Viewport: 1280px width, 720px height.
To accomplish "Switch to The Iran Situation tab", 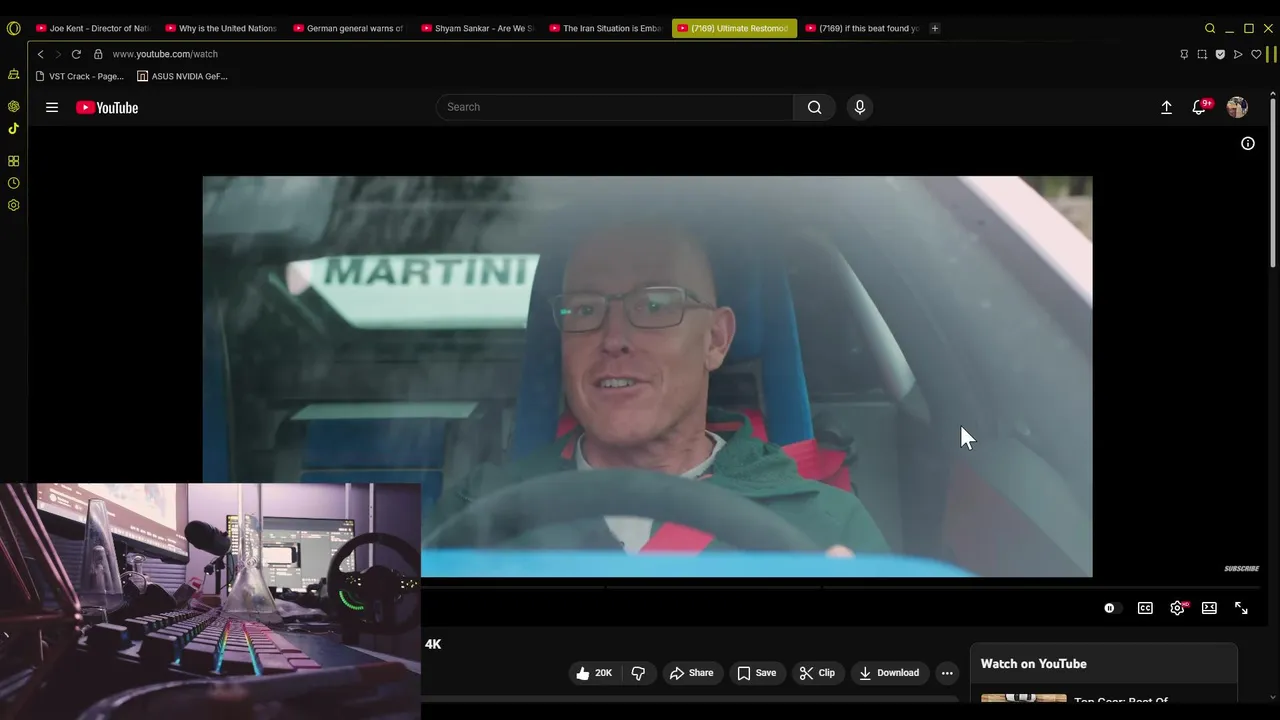I will point(606,28).
